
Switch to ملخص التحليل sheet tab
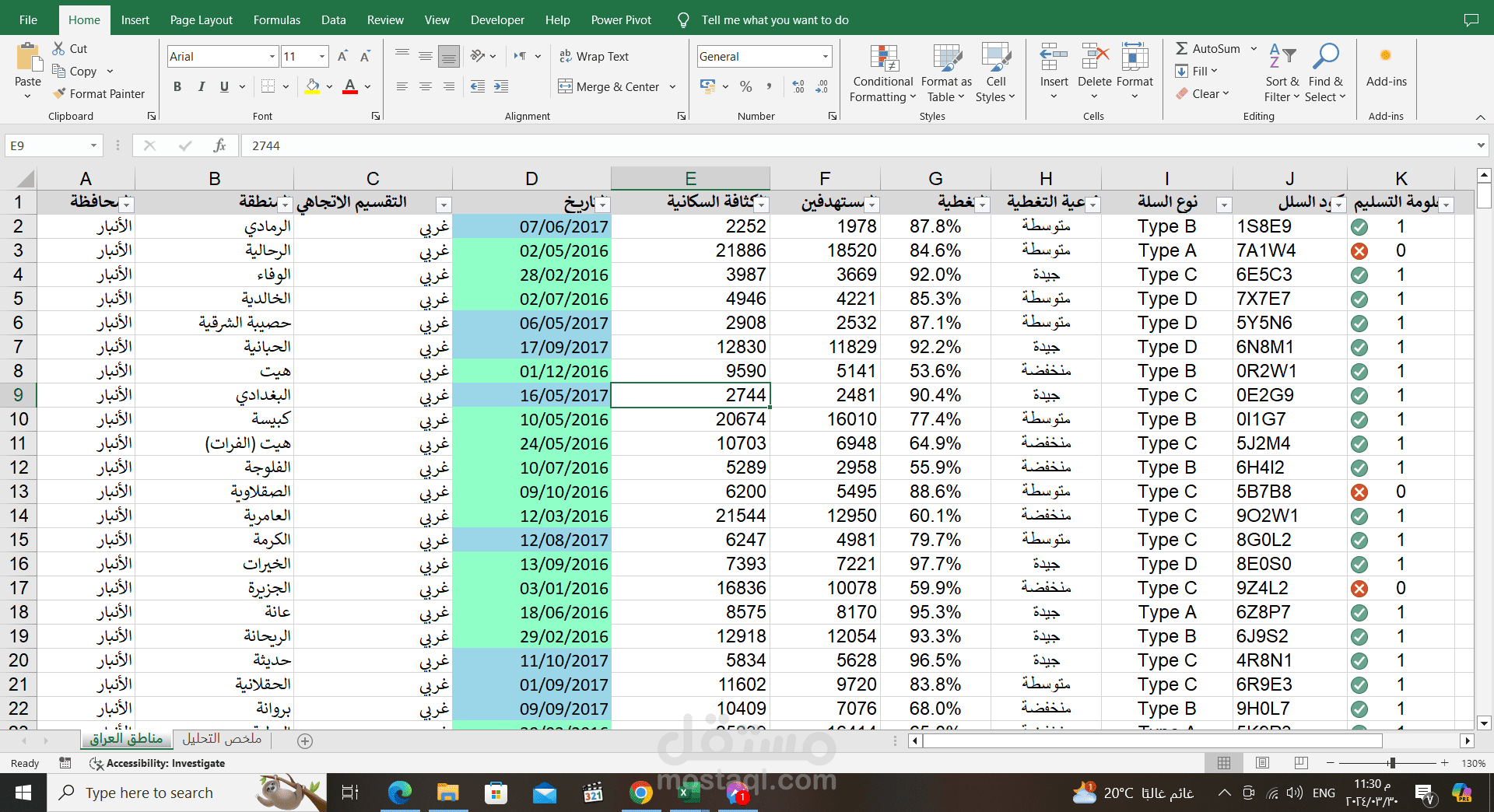(223, 739)
